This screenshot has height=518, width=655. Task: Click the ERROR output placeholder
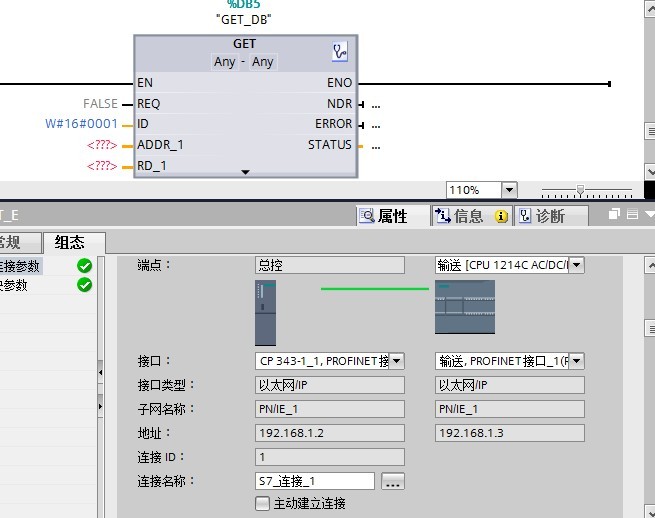click(x=376, y=125)
